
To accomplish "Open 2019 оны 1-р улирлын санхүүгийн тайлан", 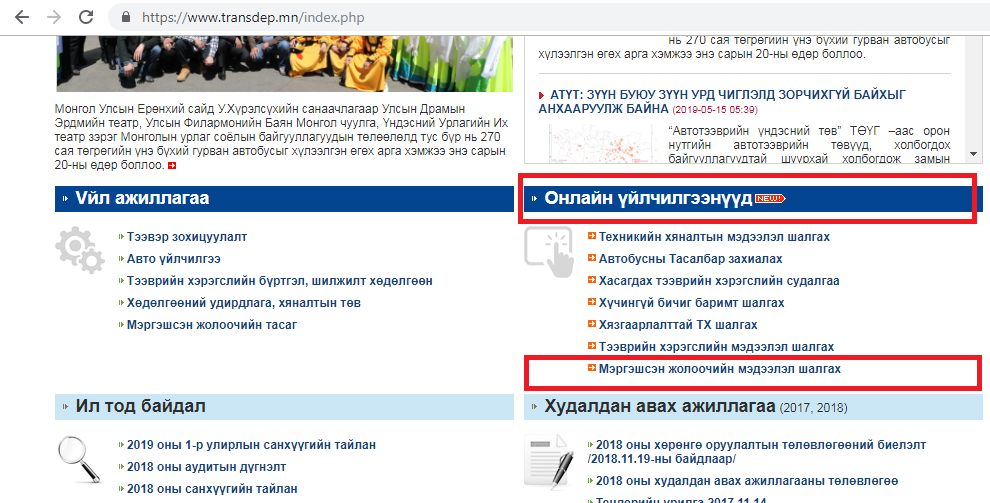I will 251,445.
